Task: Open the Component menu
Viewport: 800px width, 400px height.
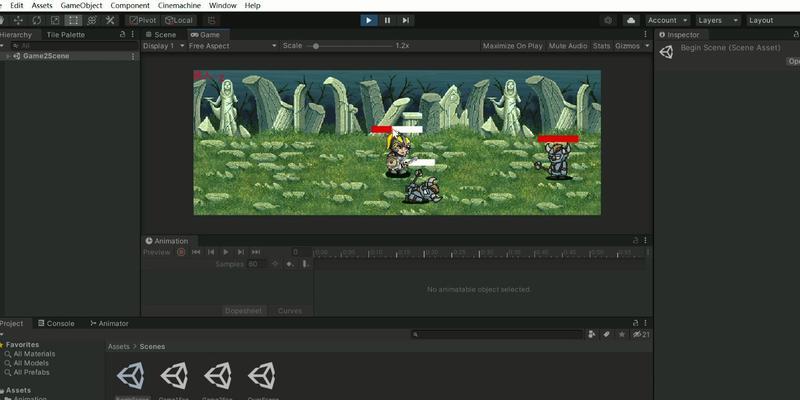Action: coord(130,6)
